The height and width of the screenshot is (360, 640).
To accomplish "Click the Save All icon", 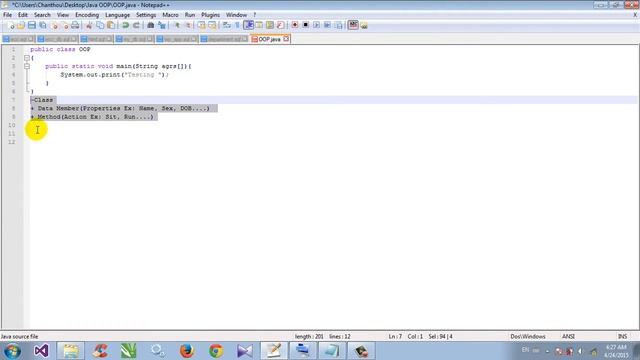I will pyautogui.click(x=42, y=25).
